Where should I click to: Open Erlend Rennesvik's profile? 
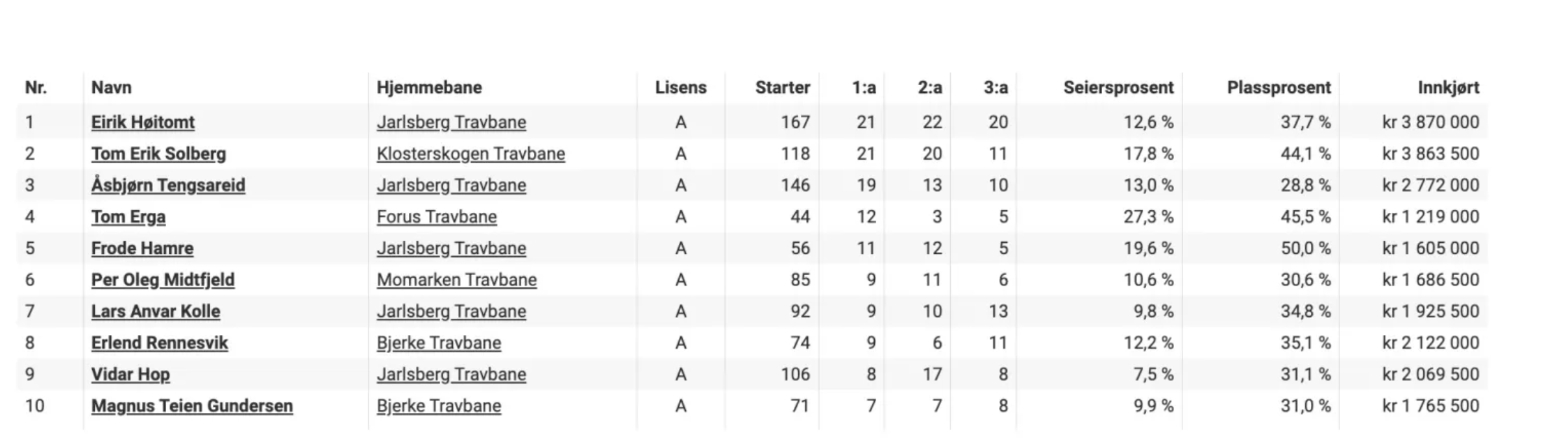click(x=160, y=343)
